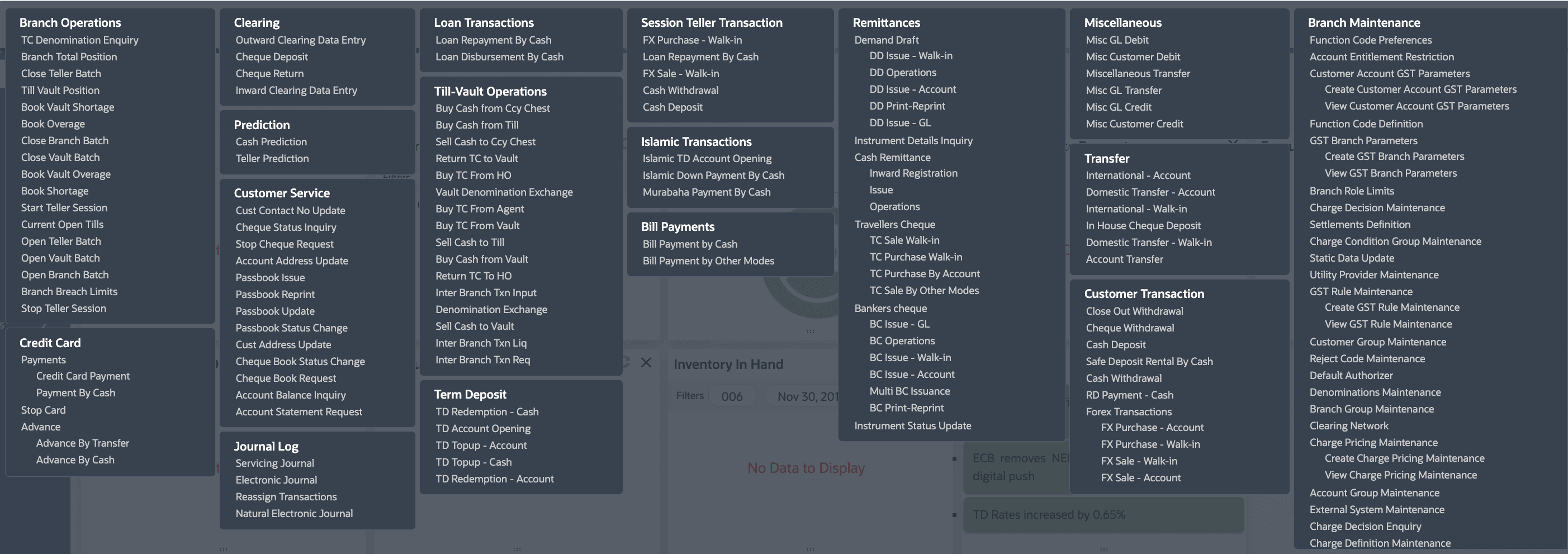Open Cust Contact No Update
This screenshot has width=1568, height=554.
pyautogui.click(x=290, y=211)
